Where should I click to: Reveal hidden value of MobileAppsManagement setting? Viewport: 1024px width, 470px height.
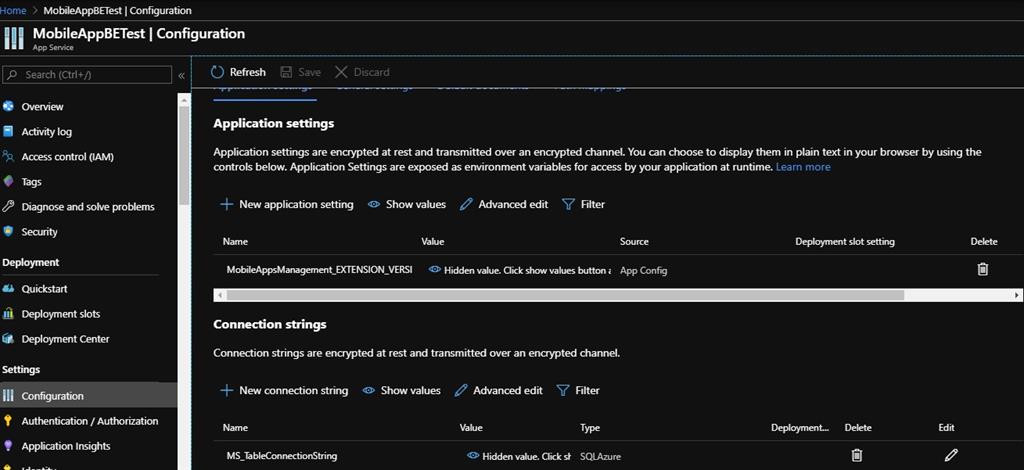(435, 270)
